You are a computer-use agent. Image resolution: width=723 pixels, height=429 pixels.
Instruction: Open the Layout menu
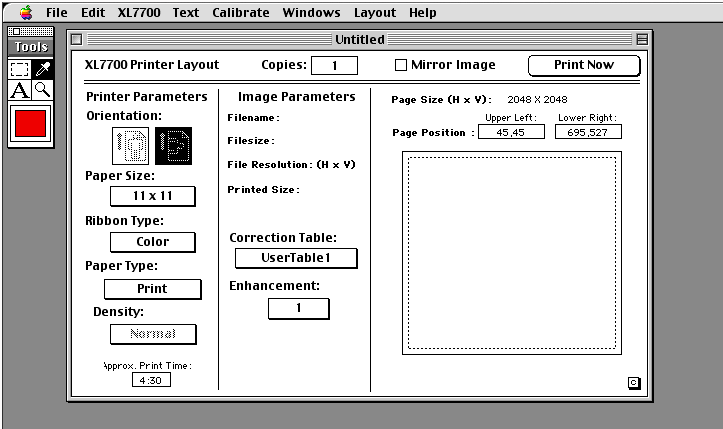(x=375, y=12)
